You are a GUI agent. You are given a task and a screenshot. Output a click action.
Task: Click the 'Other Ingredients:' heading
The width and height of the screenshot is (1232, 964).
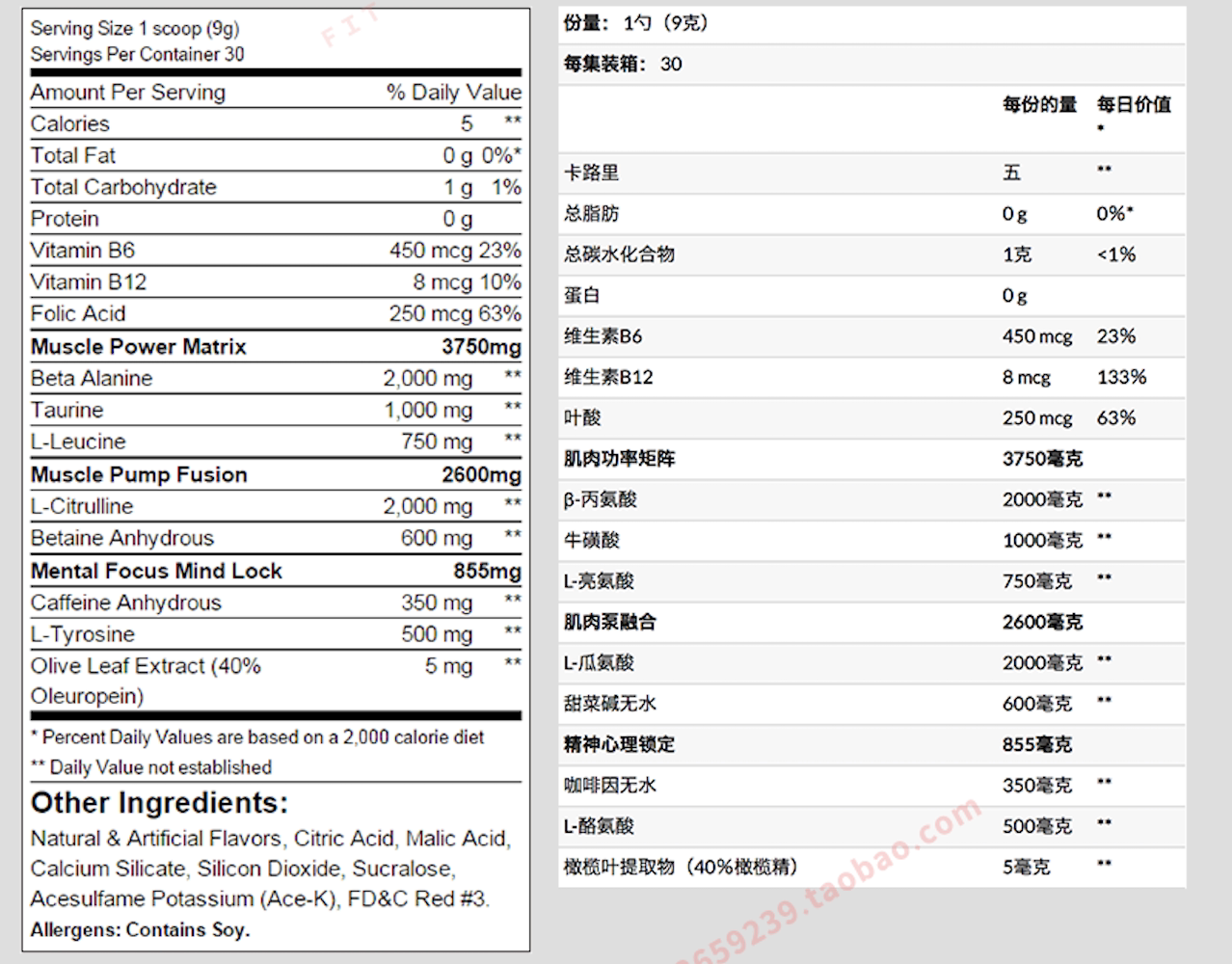click(159, 803)
